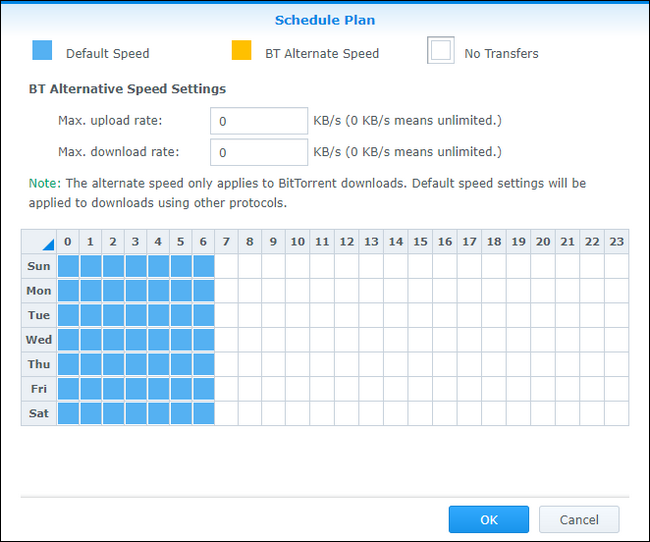The height and width of the screenshot is (542, 650).
Task: Click the select-all triangle grid corner
Action: click(39, 242)
